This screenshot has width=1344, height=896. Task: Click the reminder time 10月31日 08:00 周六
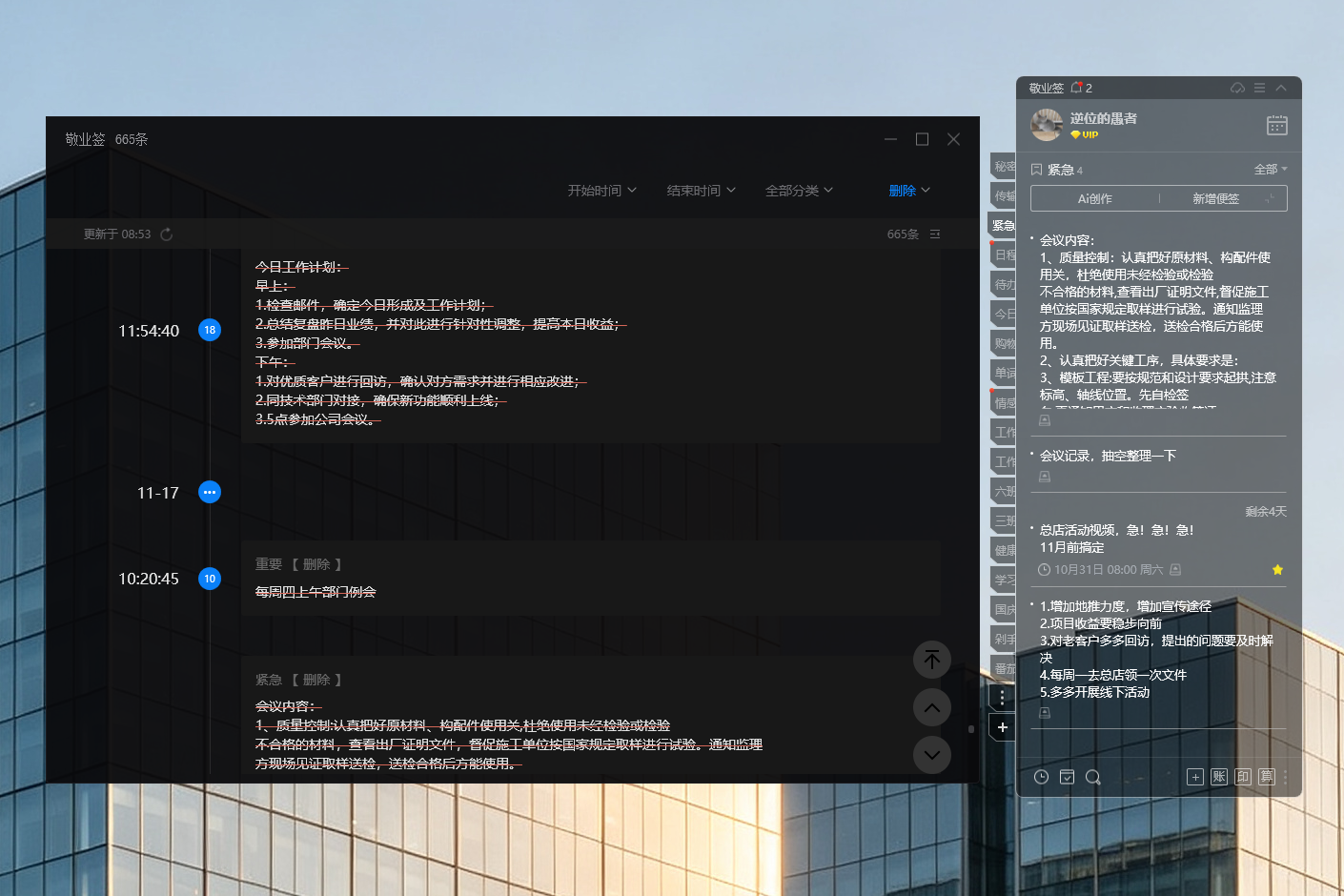tap(1109, 570)
